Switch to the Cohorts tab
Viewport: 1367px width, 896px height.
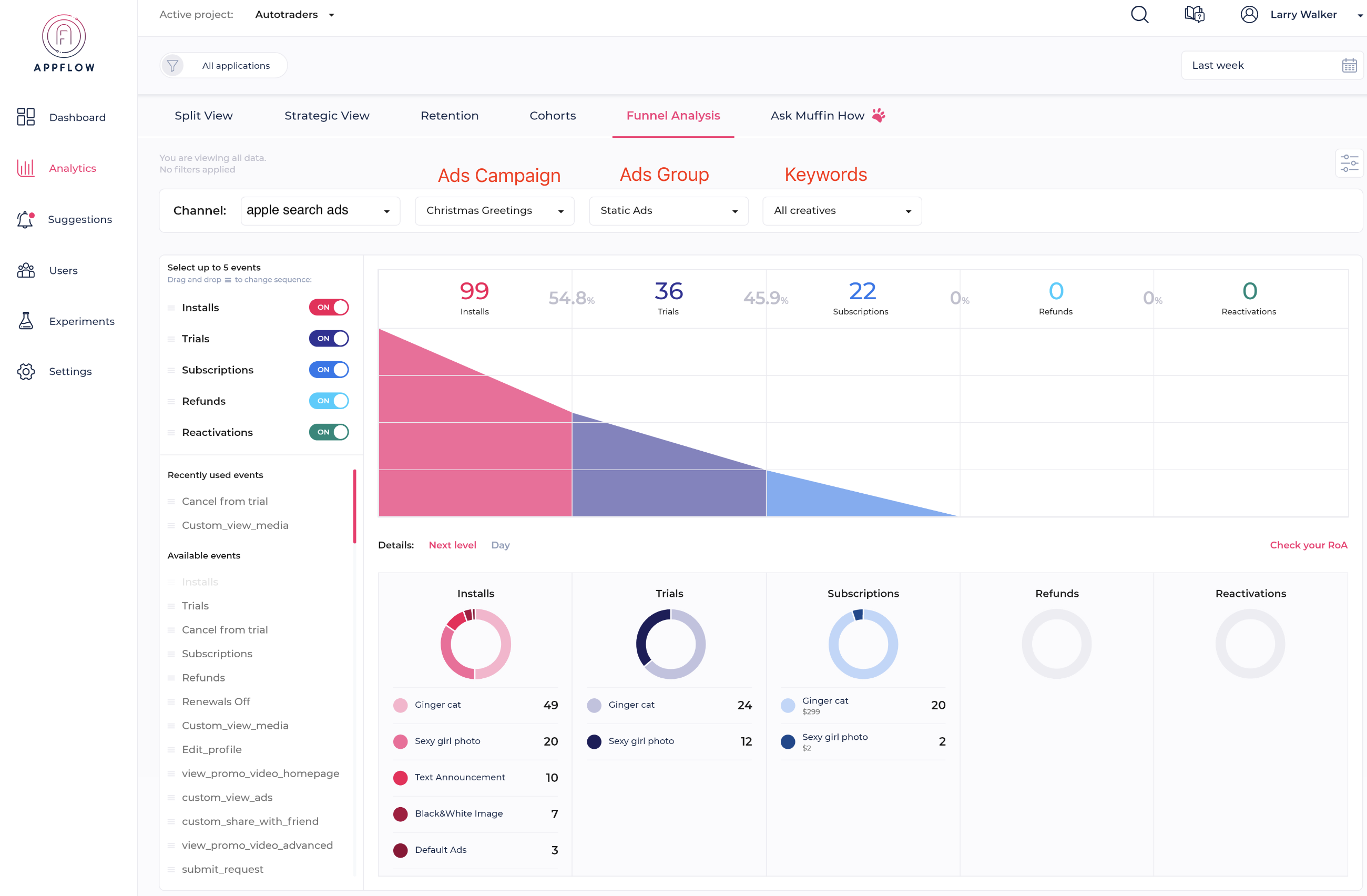click(x=553, y=115)
